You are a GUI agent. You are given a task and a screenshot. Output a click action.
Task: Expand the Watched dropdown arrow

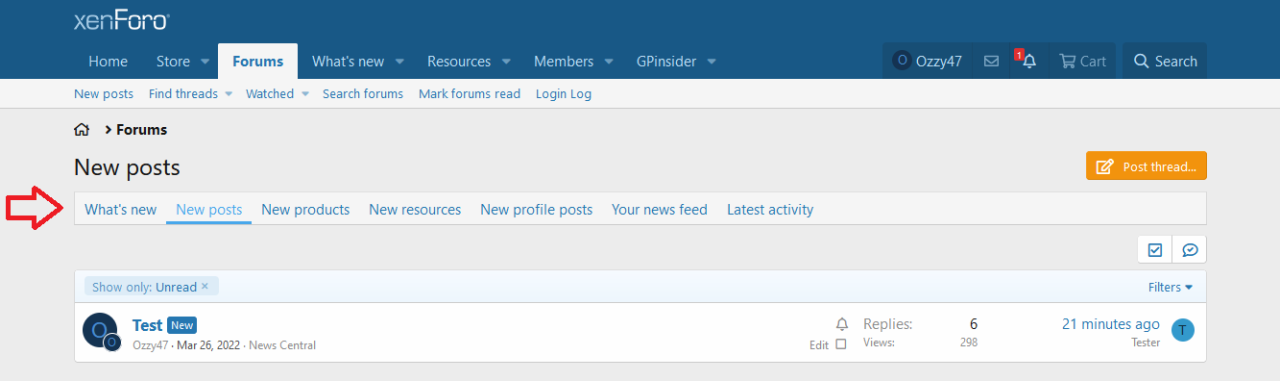click(x=304, y=94)
